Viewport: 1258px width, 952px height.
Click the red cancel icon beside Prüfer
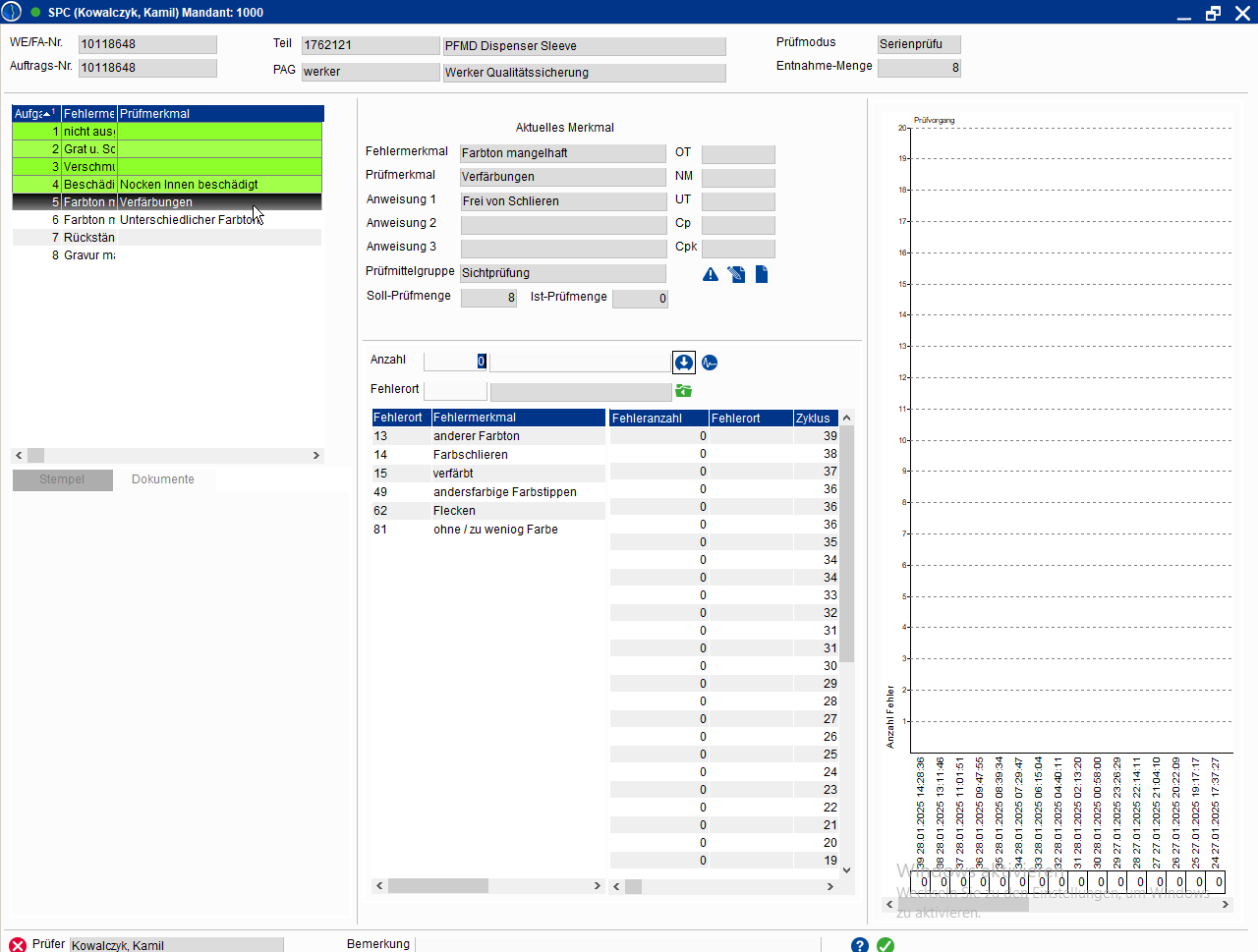click(x=18, y=944)
